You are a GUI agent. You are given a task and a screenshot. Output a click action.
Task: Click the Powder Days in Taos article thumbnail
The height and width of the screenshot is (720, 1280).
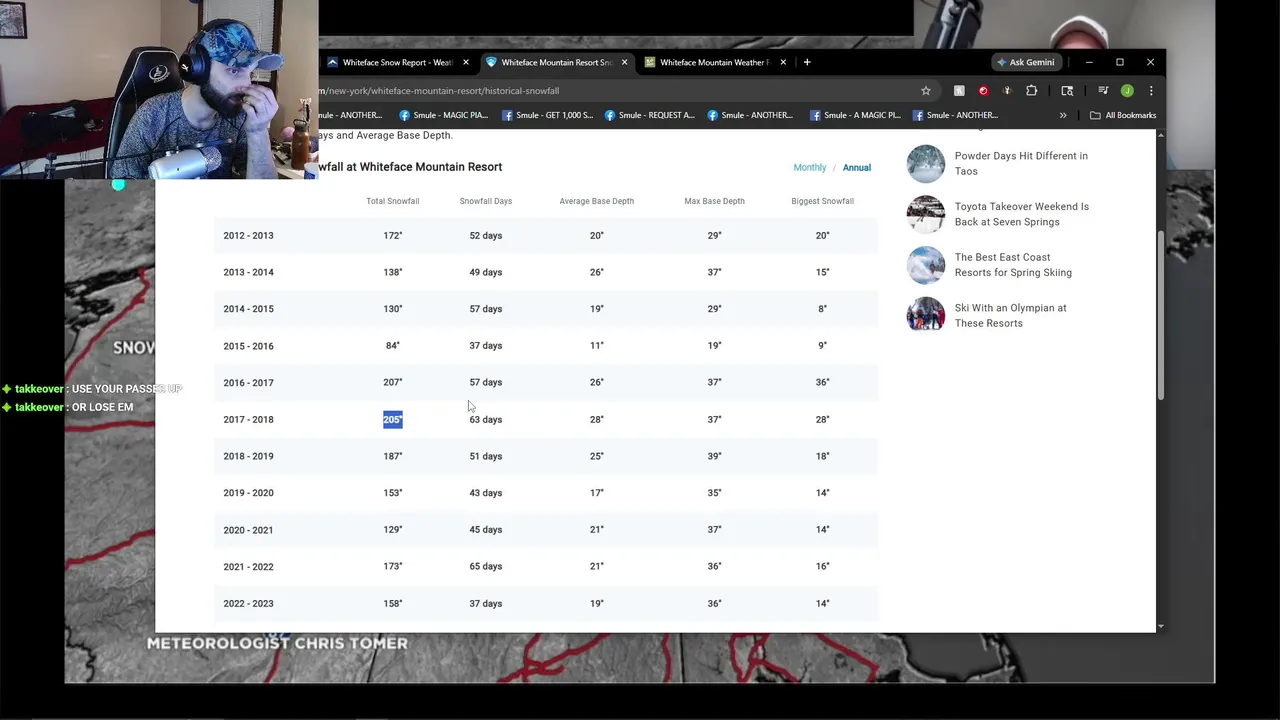click(926, 164)
